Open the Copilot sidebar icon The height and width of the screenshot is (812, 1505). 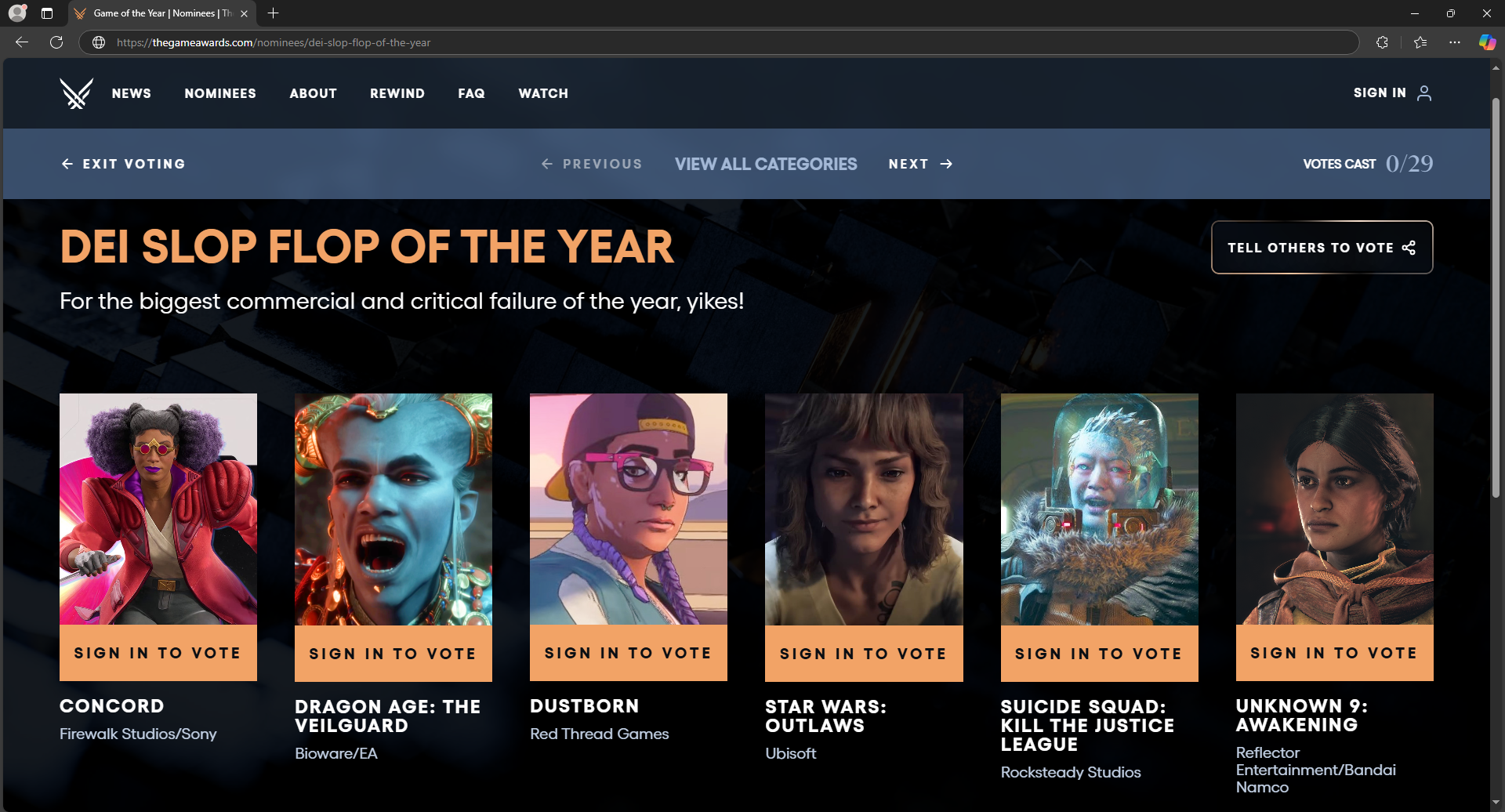tap(1487, 42)
